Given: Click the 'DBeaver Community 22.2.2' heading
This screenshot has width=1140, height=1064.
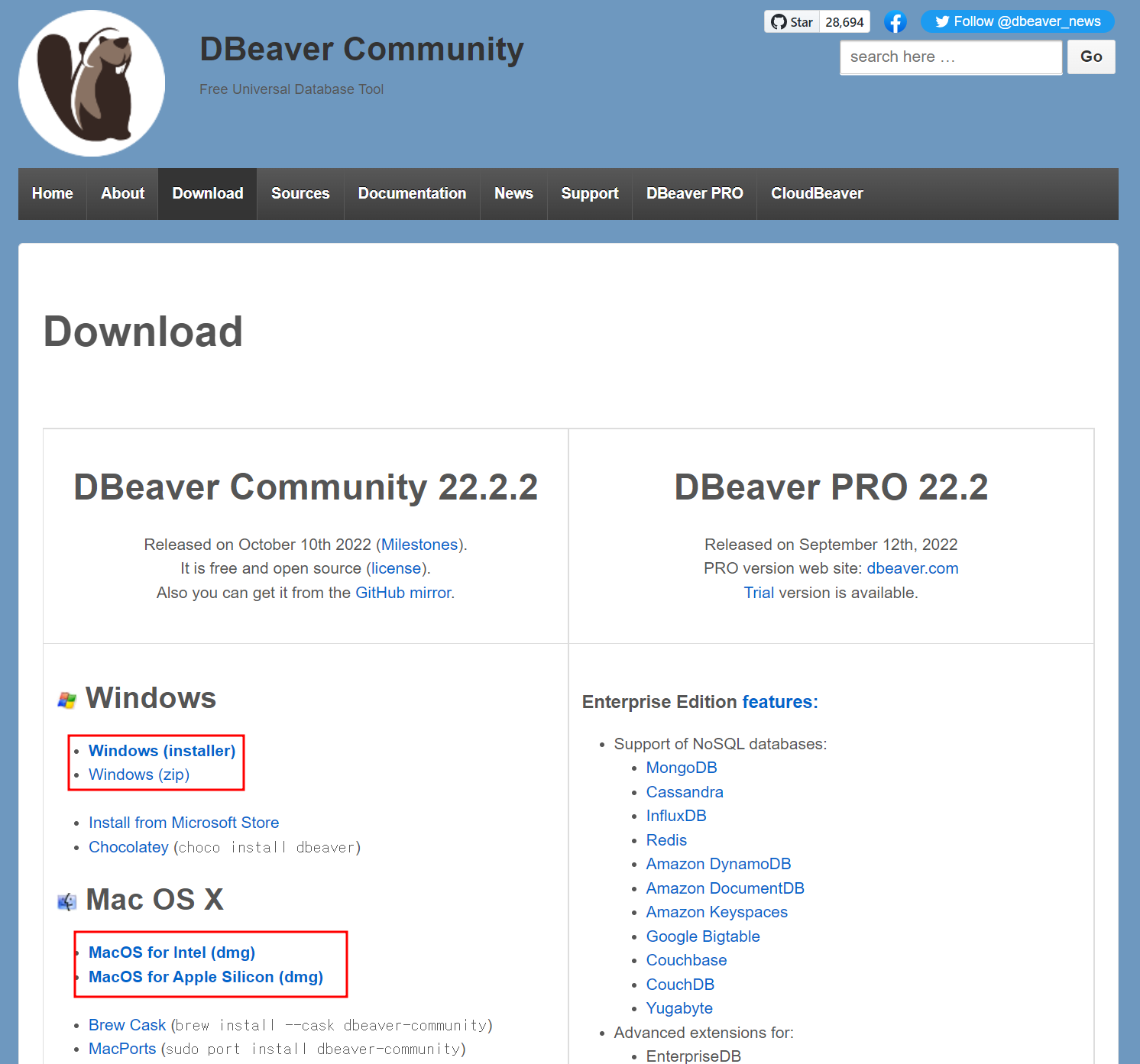Looking at the screenshot, I should 306,487.
